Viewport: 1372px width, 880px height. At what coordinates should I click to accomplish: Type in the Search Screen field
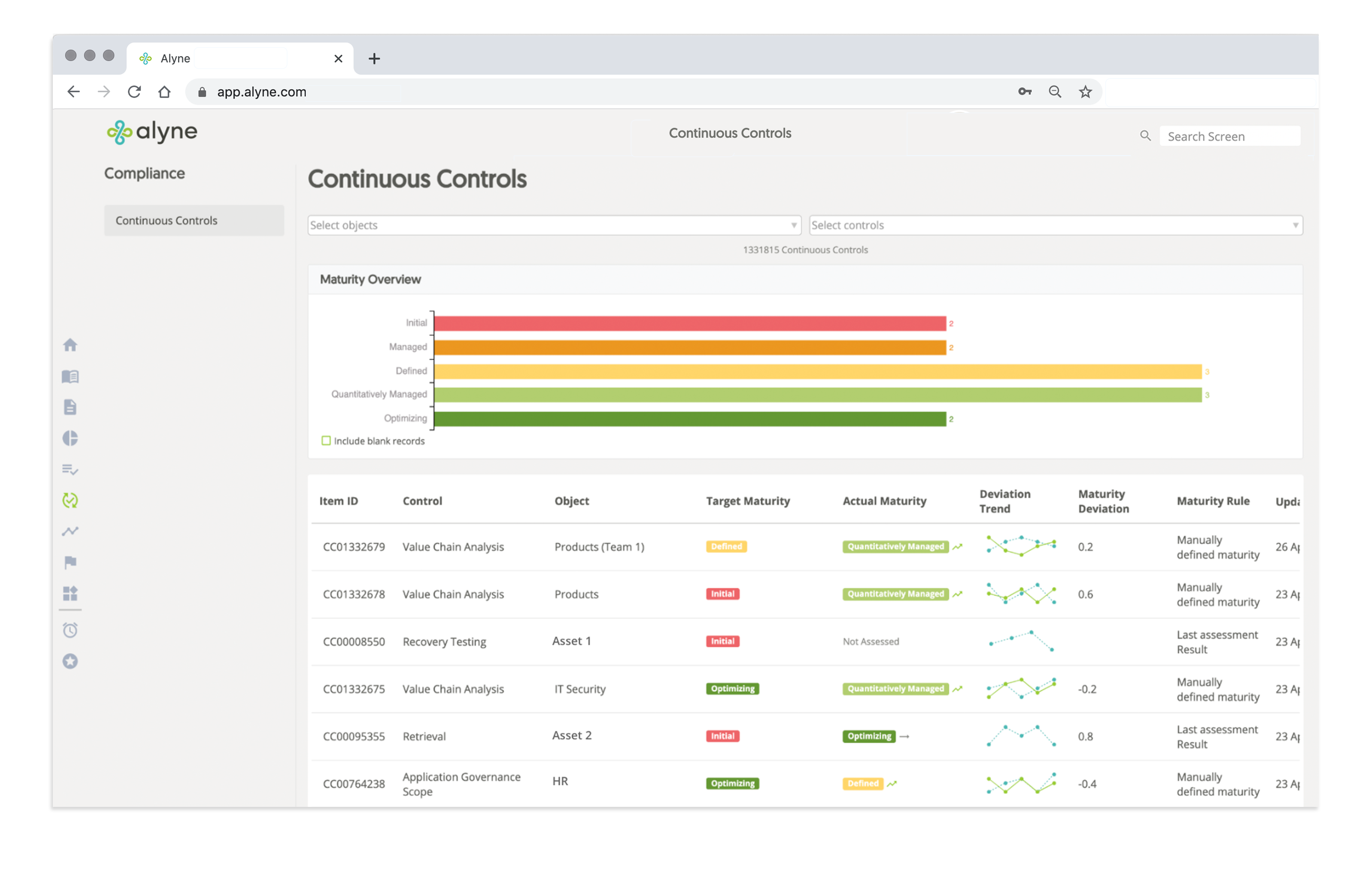(1229, 137)
